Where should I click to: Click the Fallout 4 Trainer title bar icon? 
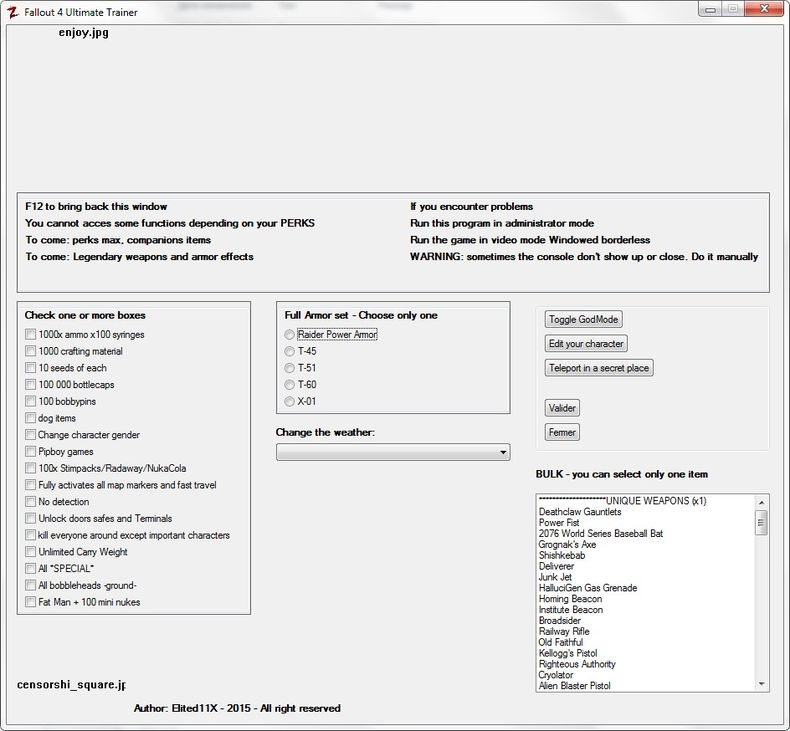(13, 12)
